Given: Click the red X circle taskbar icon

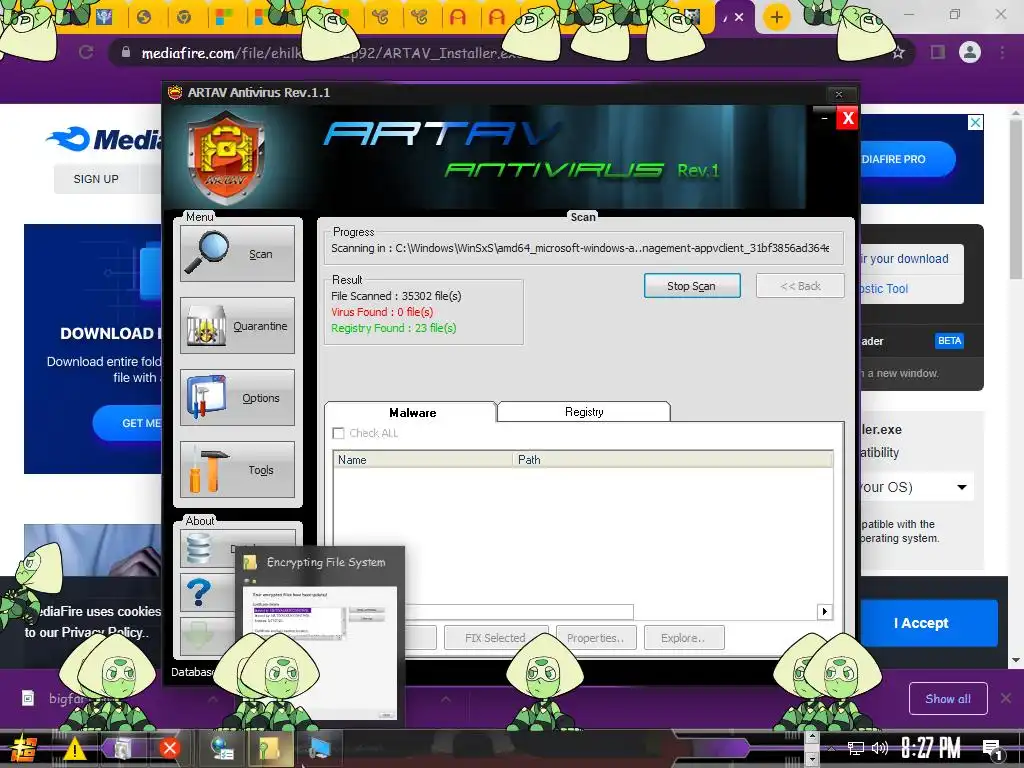Looking at the screenshot, I should coord(170,748).
